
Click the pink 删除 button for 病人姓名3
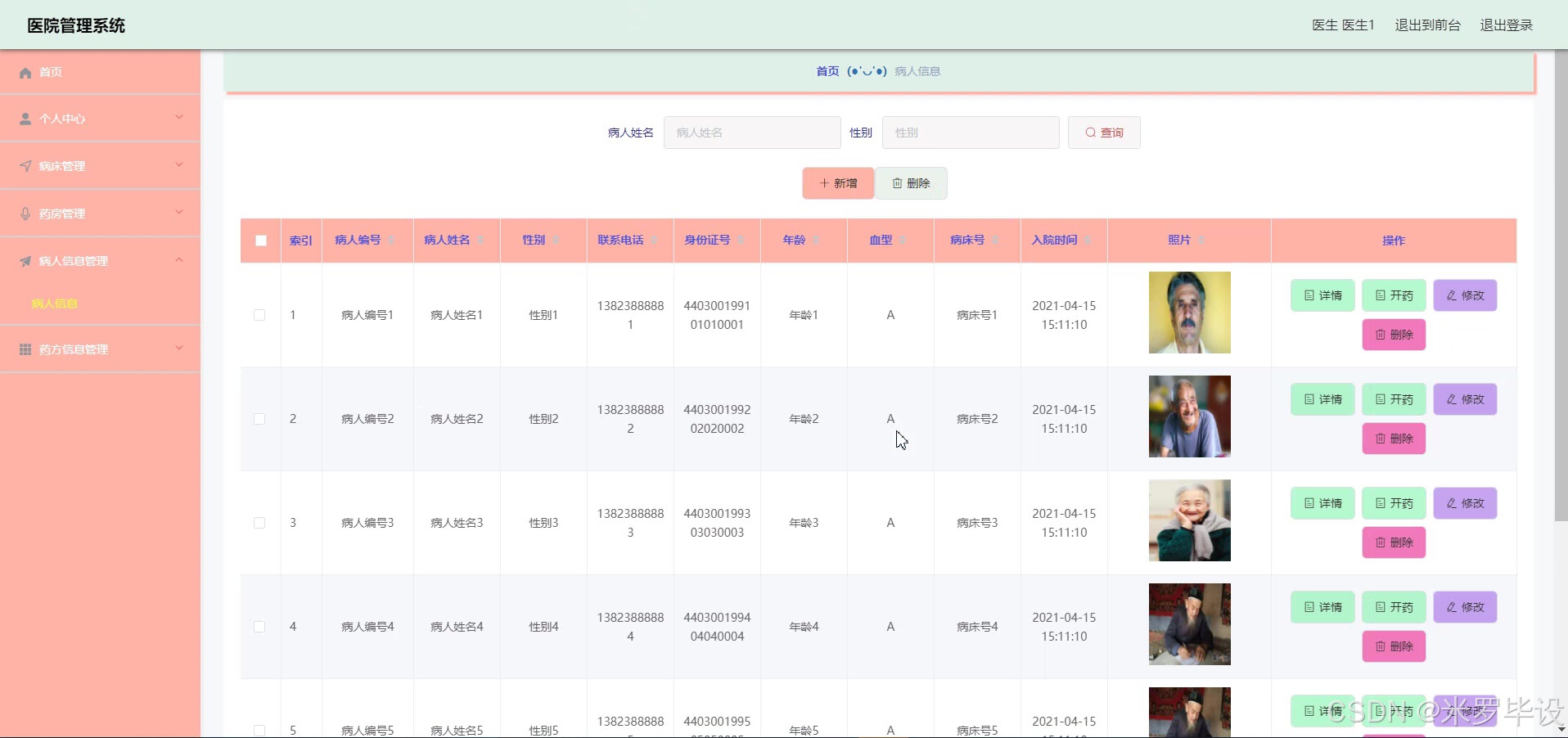pos(1394,542)
